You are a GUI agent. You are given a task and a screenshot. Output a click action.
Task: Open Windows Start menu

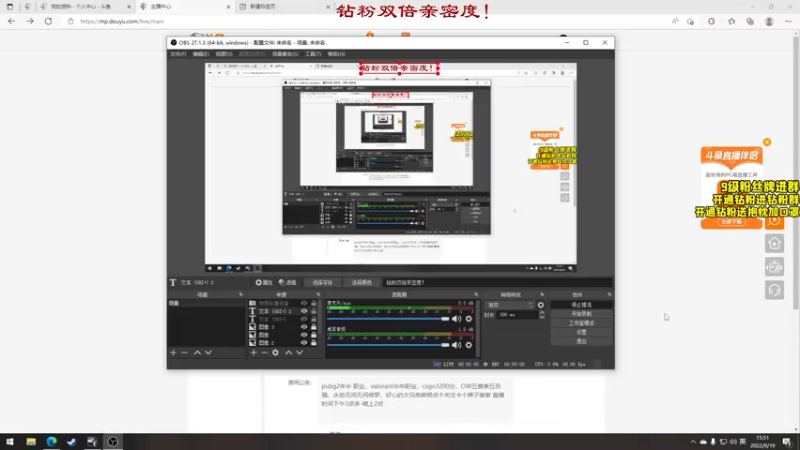pyautogui.click(x=10, y=441)
